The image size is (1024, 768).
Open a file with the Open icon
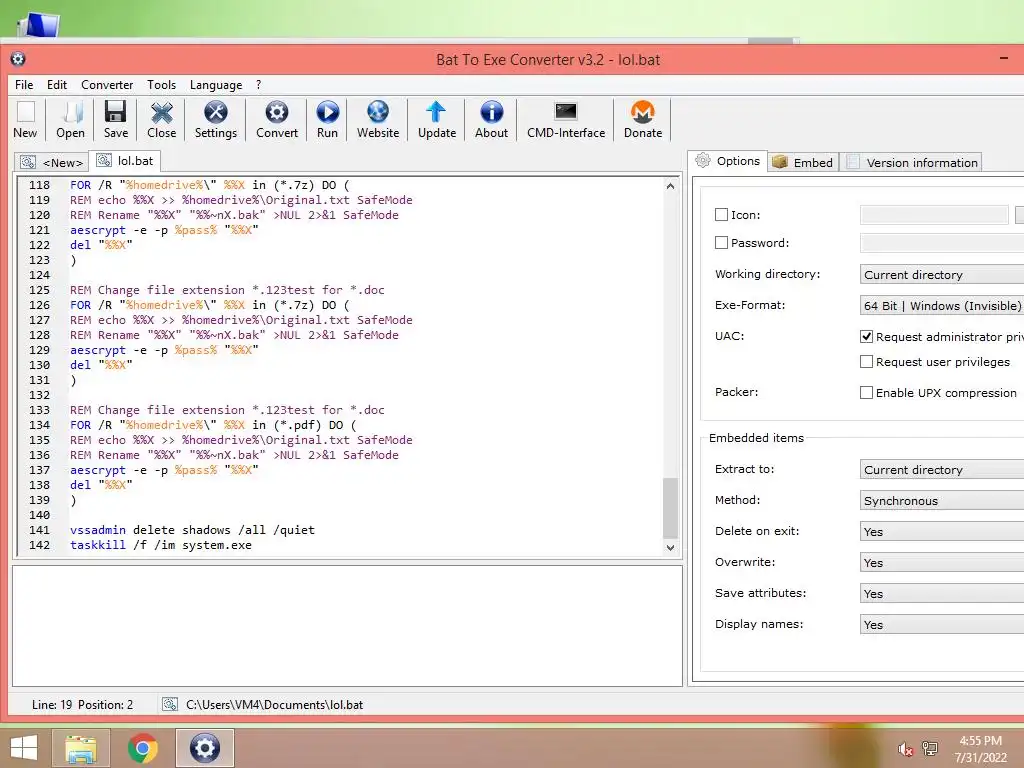point(71,120)
